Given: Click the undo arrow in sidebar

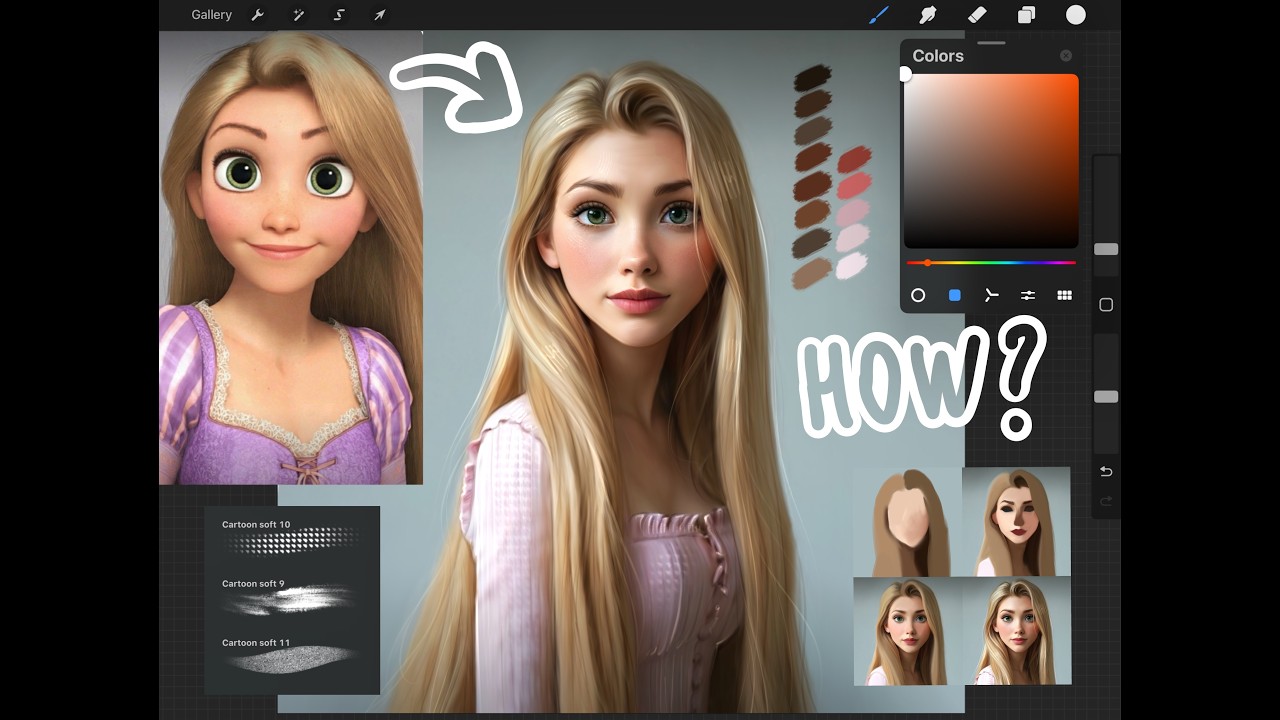Looking at the screenshot, I should (x=1106, y=471).
